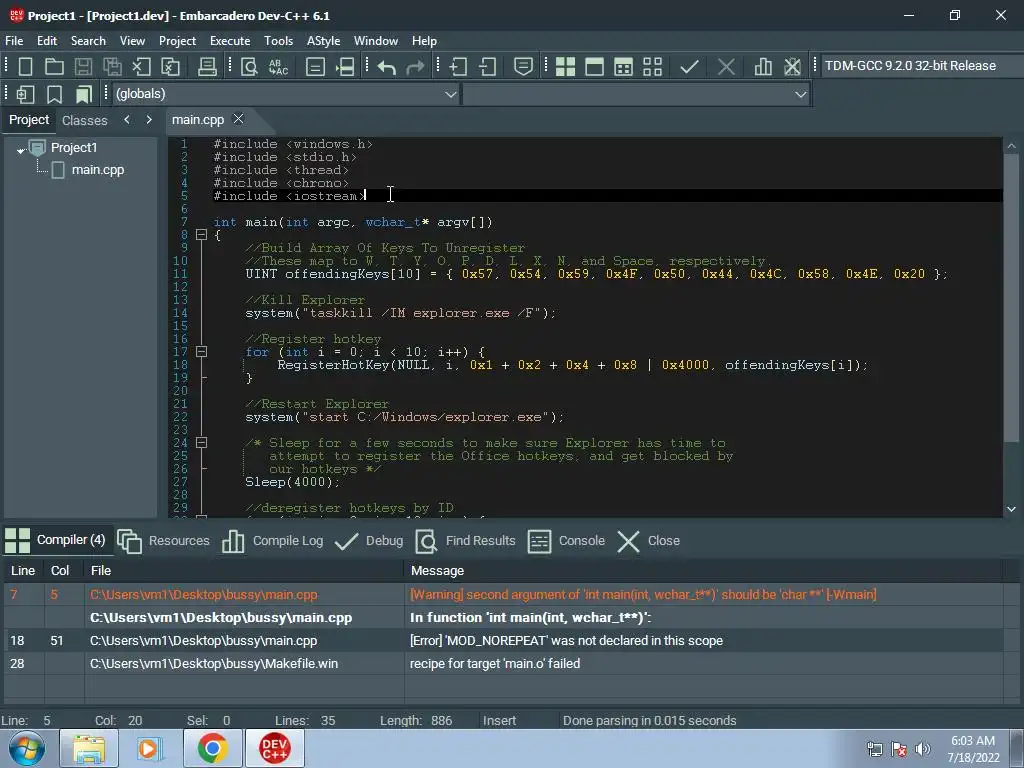Click the Close file toolbar icon
The image size is (1024, 768).
click(x=141, y=67)
